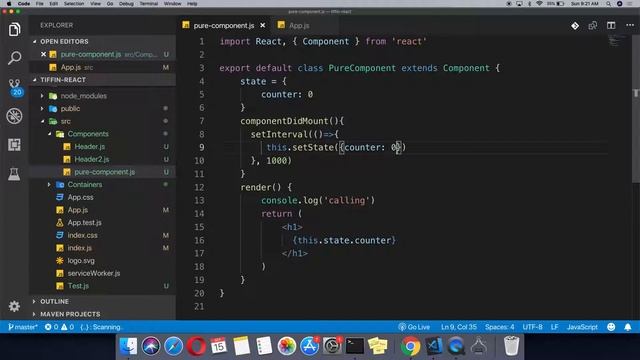Click the source control diamond icon in editor toolbar
The image size is (640, 360).
tap(575, 26)
